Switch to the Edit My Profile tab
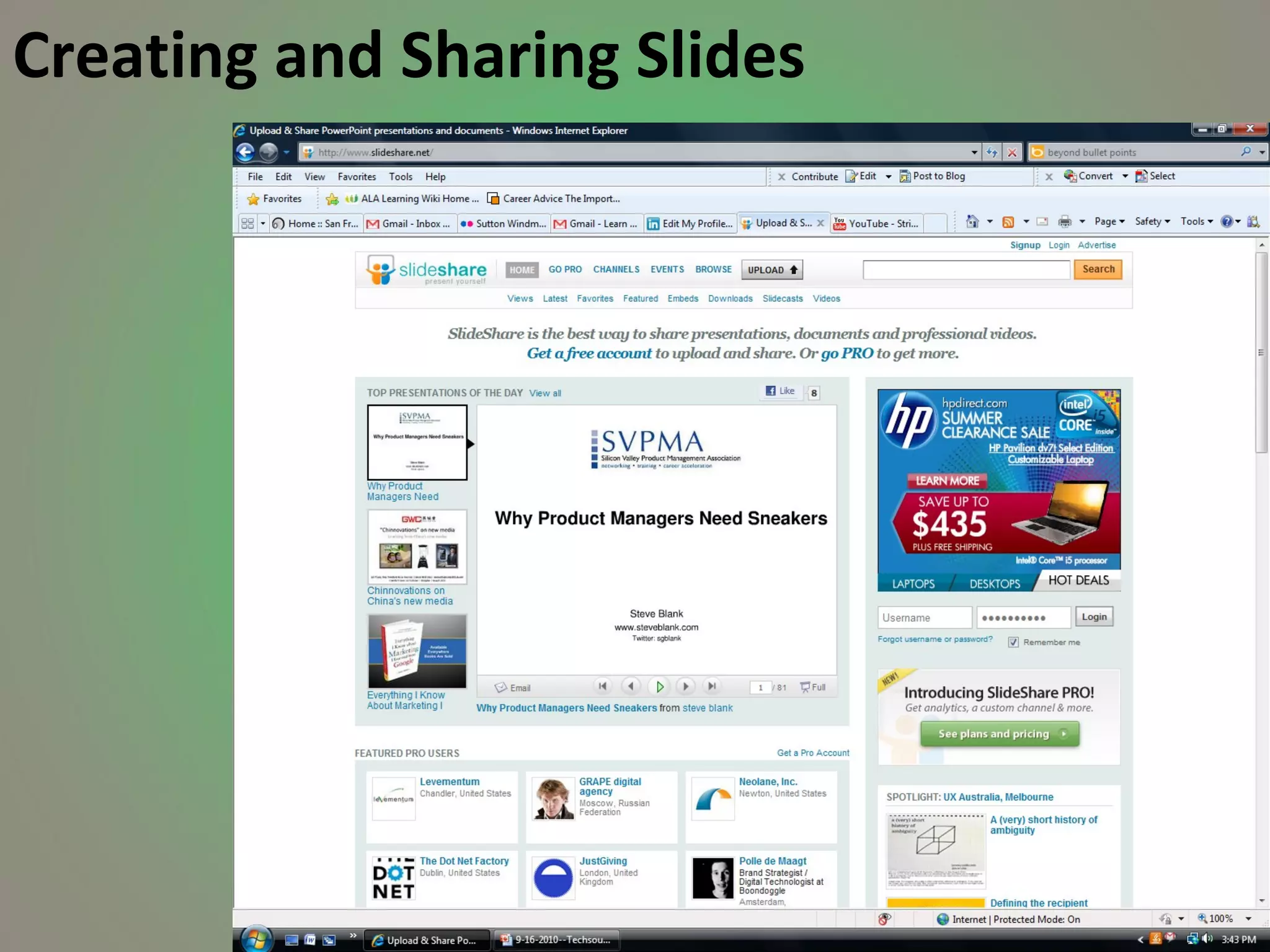Image resolution: width=1270 pixels, height=952 pixels. coord(690,223)
